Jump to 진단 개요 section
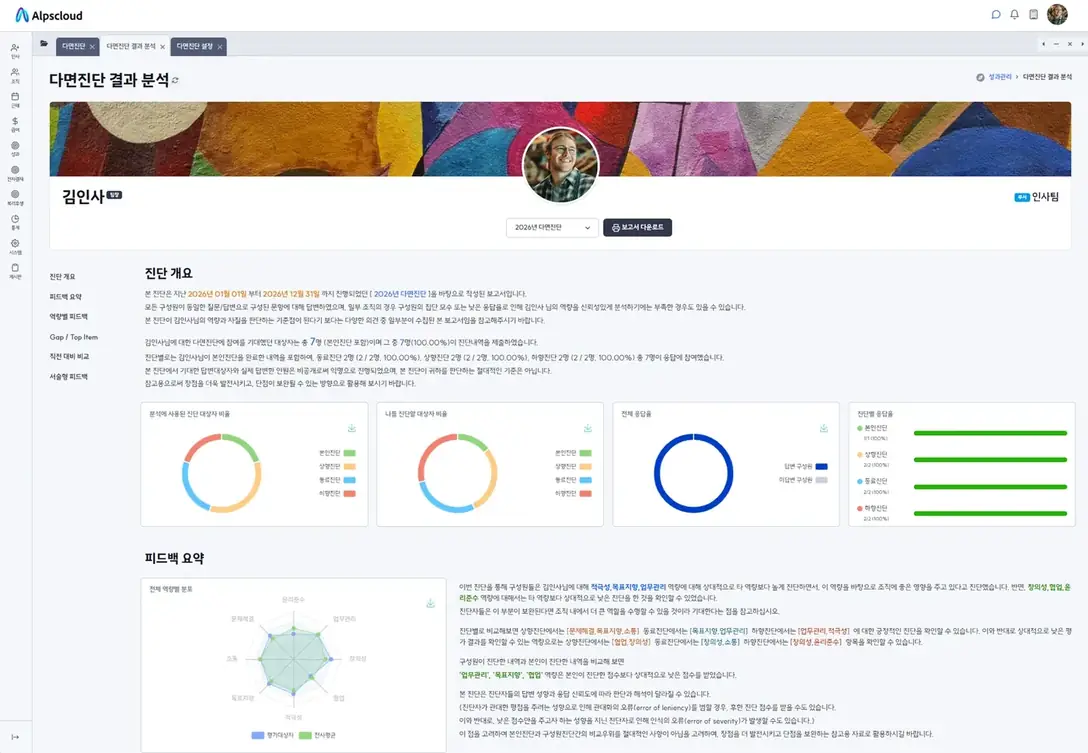 tap(62, 277)
